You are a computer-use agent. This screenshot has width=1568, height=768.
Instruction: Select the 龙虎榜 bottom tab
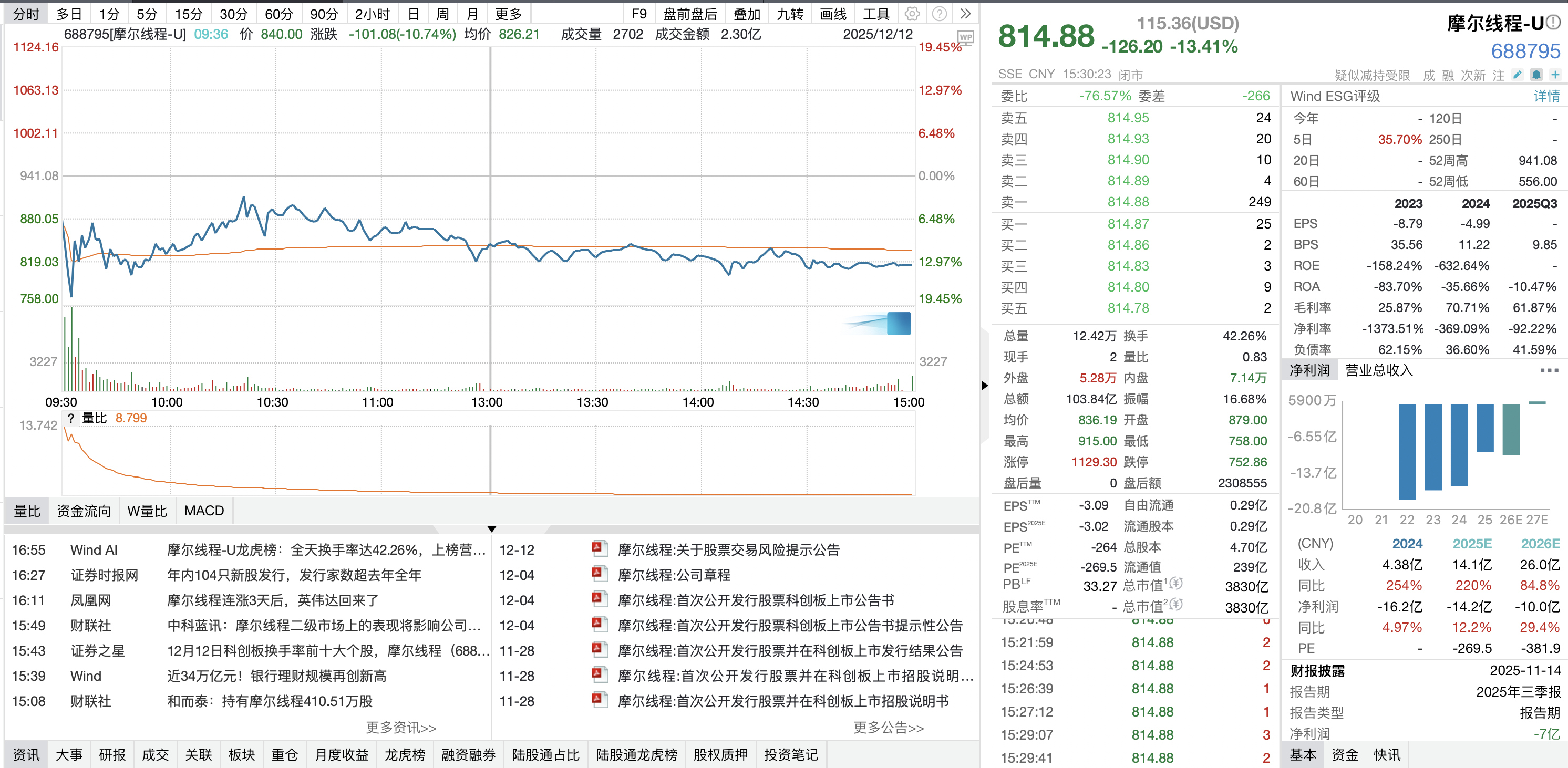tap(405, 755)
